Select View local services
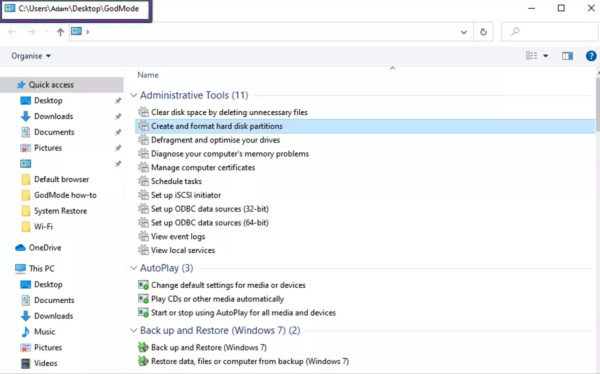This screenshot has width=600, height=374. tap(183, 250)
